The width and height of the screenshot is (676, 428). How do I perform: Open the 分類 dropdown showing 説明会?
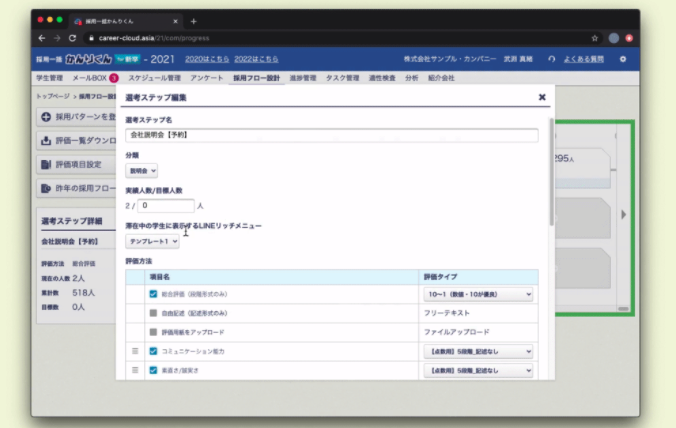(x=141, y=171)
